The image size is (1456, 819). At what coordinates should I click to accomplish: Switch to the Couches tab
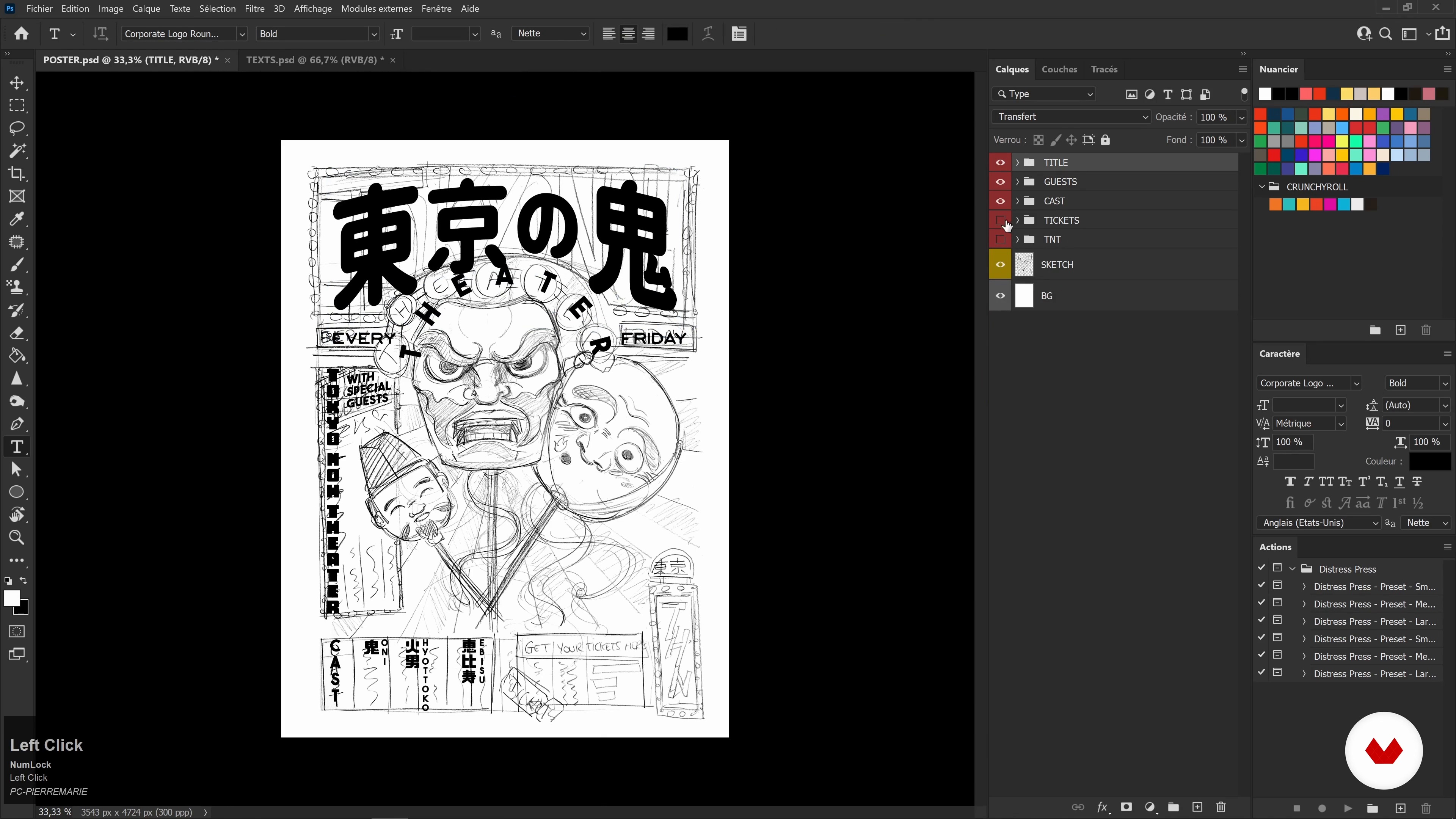[1059, 69]
